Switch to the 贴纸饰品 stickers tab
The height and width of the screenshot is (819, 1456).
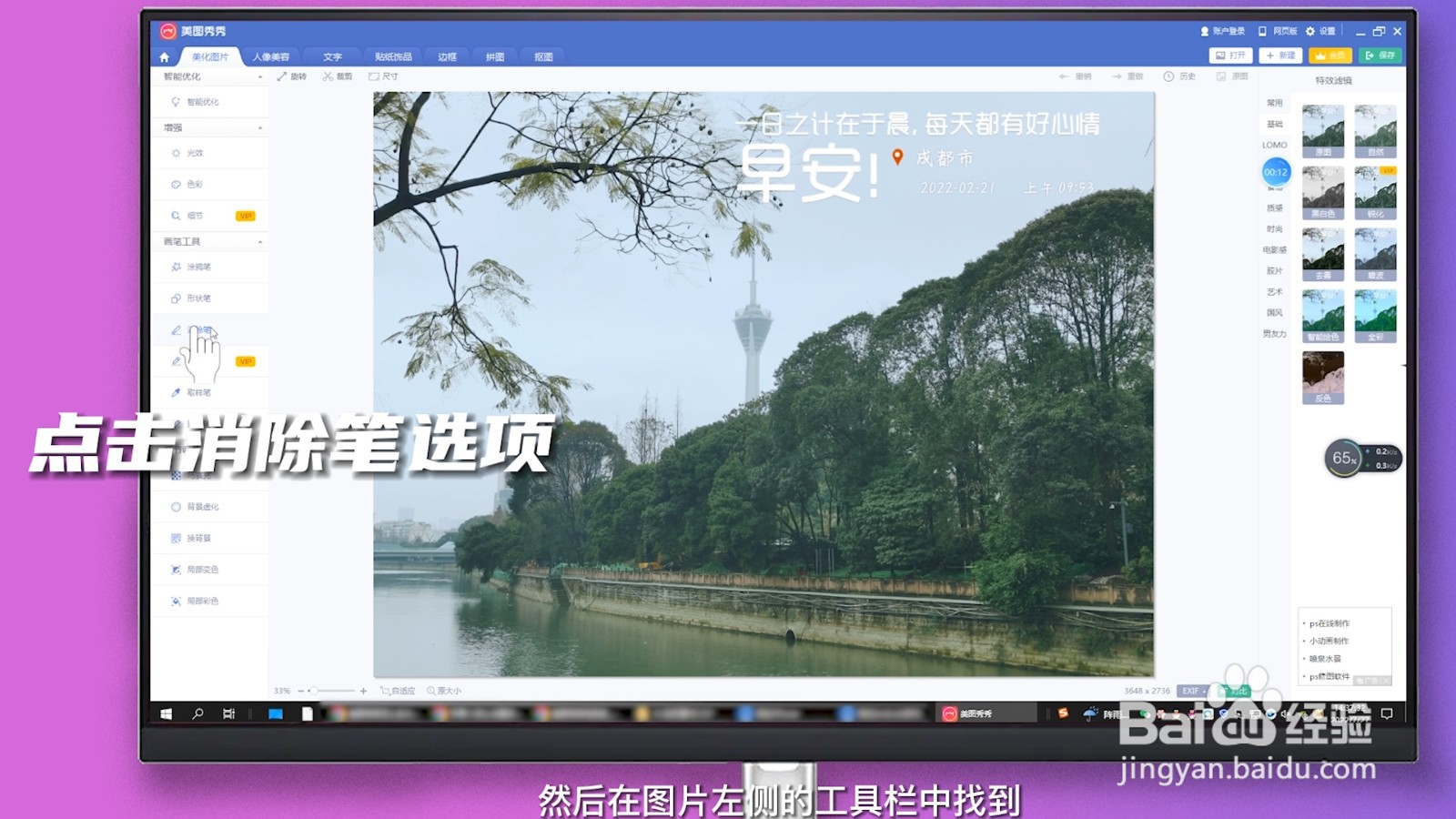click(392, 55)
